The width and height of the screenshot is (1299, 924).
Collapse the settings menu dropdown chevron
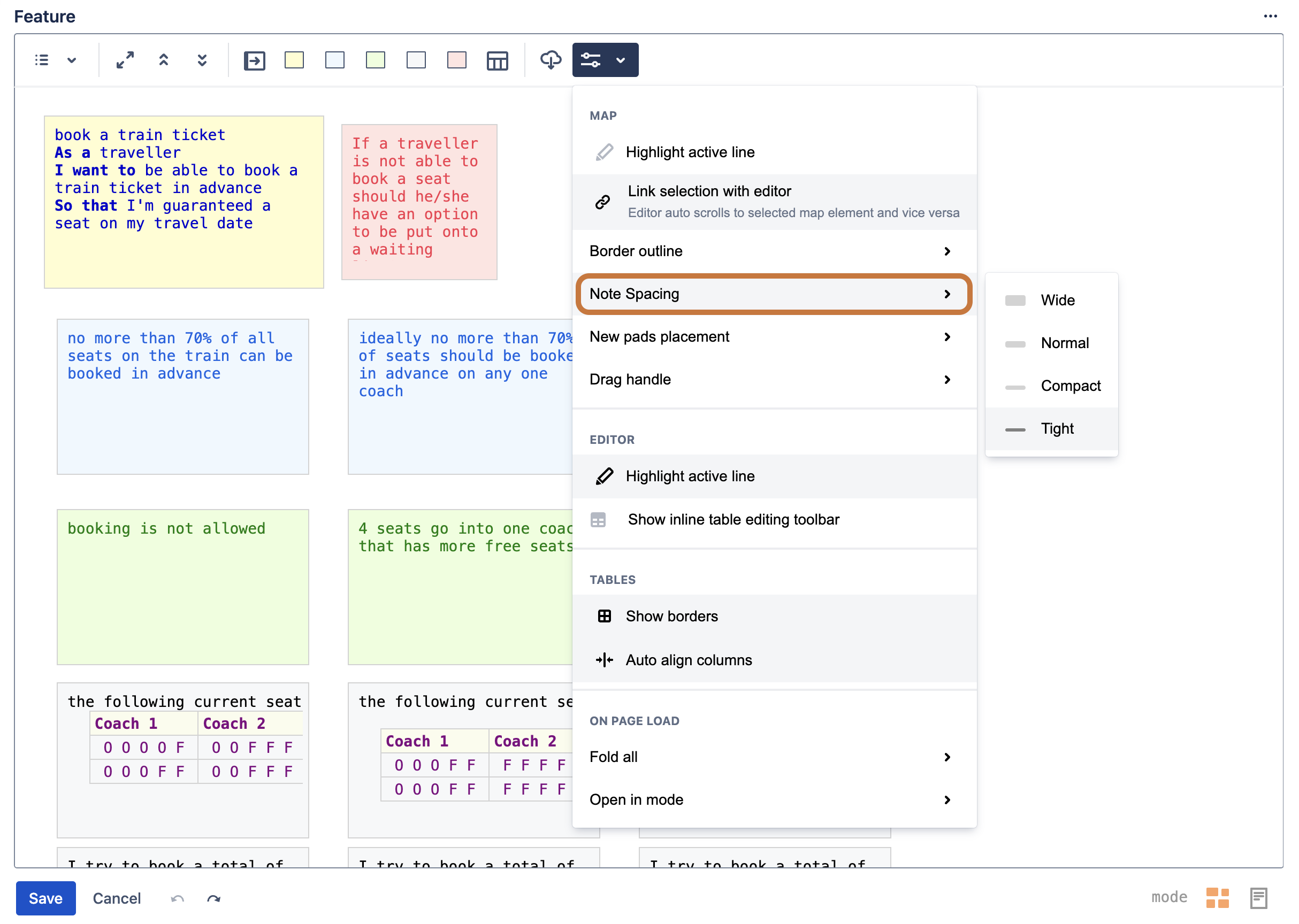coord(621,60)
